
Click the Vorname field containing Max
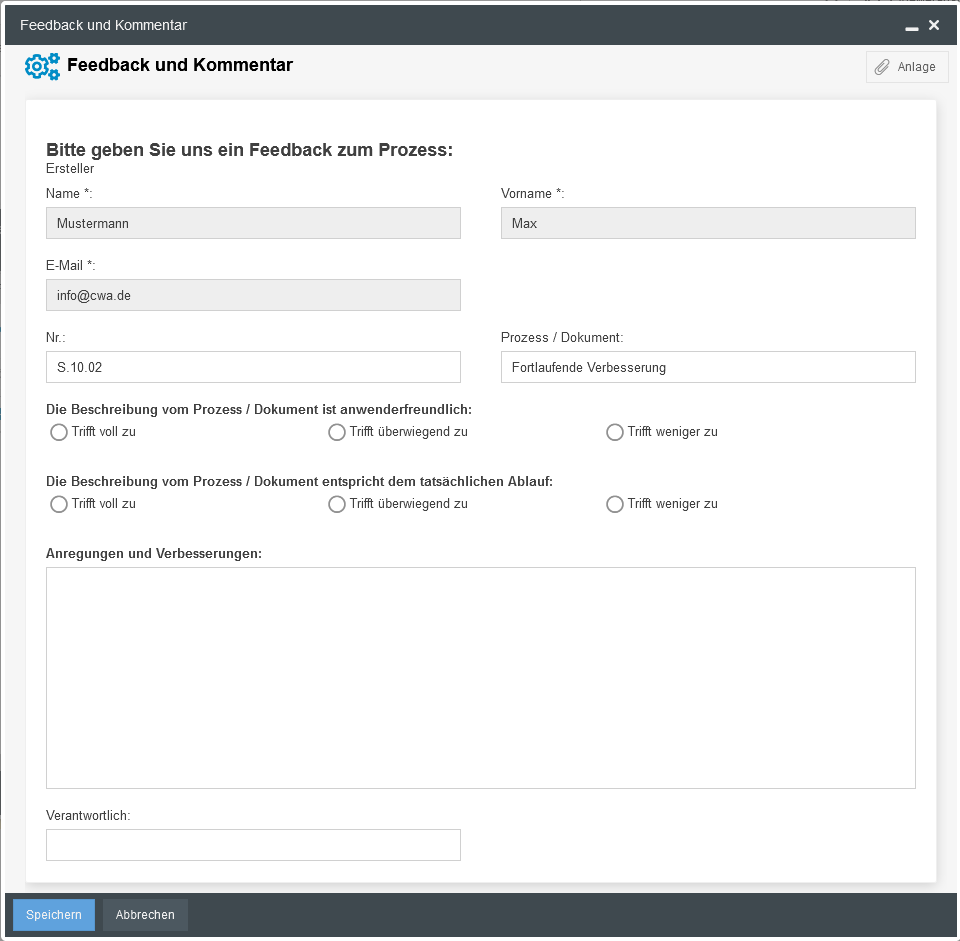tap(708, 223)
